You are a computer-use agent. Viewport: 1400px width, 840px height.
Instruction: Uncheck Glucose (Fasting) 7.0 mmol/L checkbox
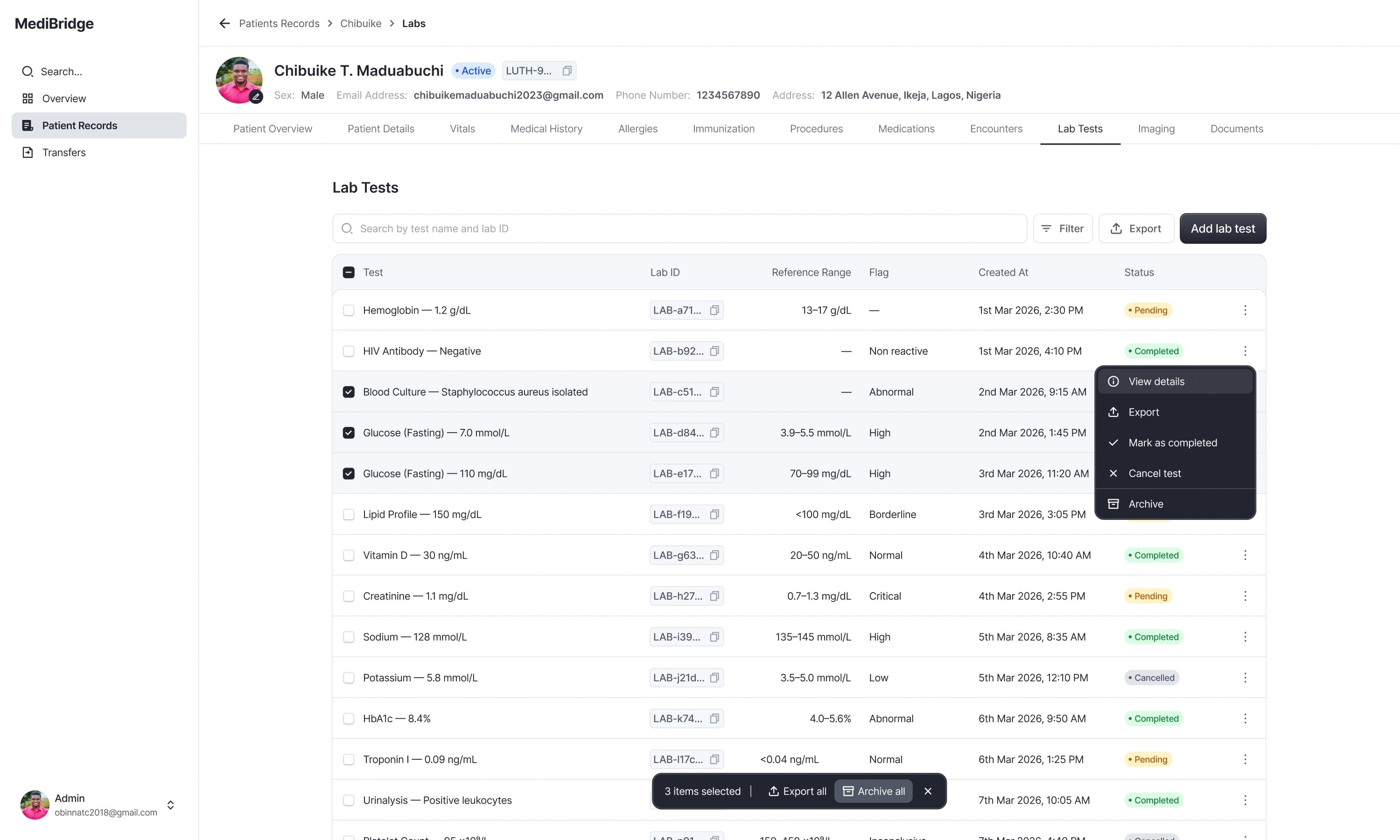click(349, 433)
